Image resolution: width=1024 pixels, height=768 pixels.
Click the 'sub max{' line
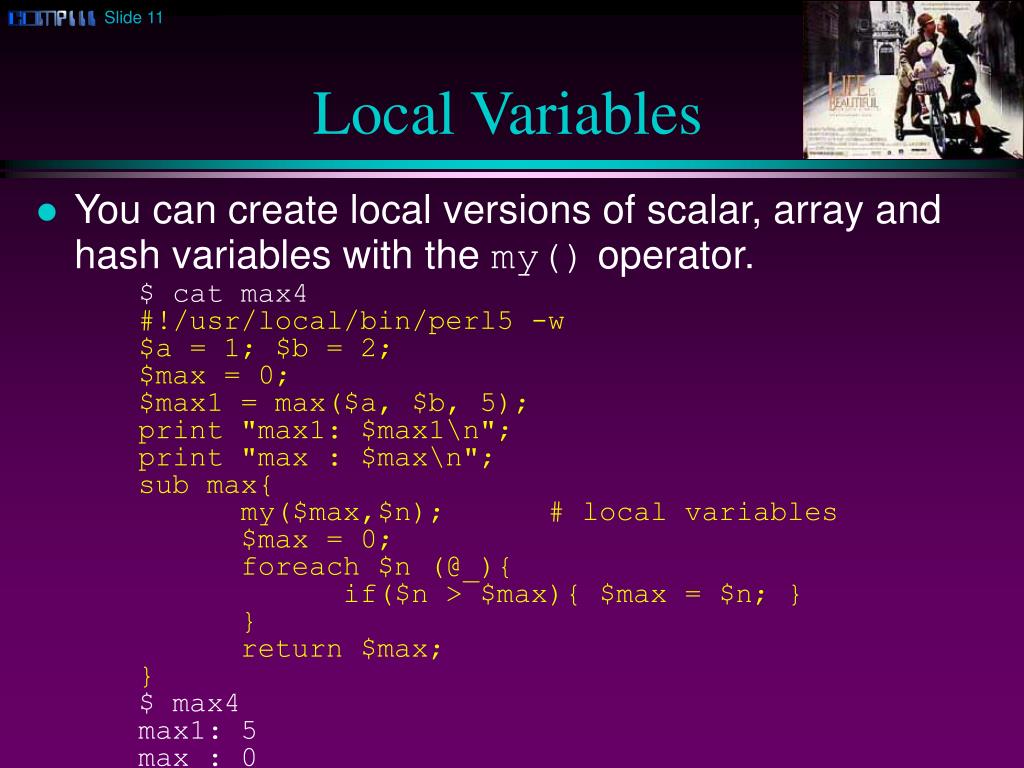point(205,485)
